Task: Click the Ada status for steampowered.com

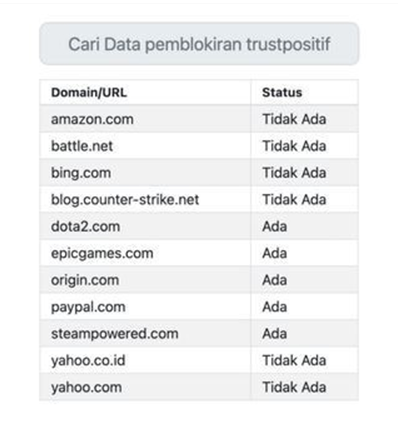Action: point(274,334)
